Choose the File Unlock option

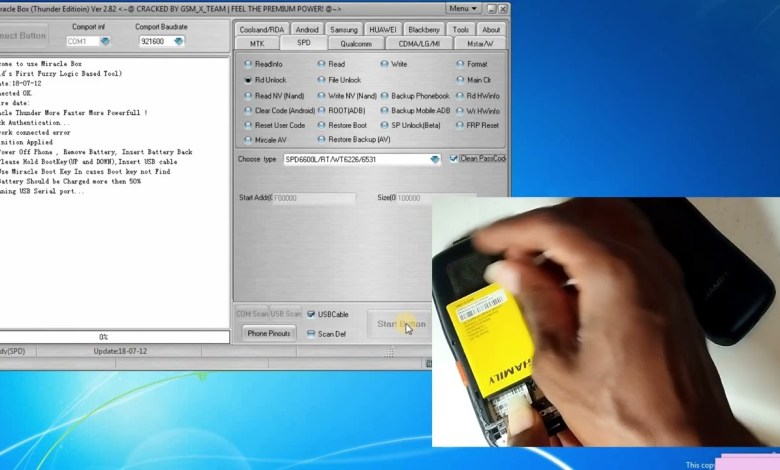[322, 80]
